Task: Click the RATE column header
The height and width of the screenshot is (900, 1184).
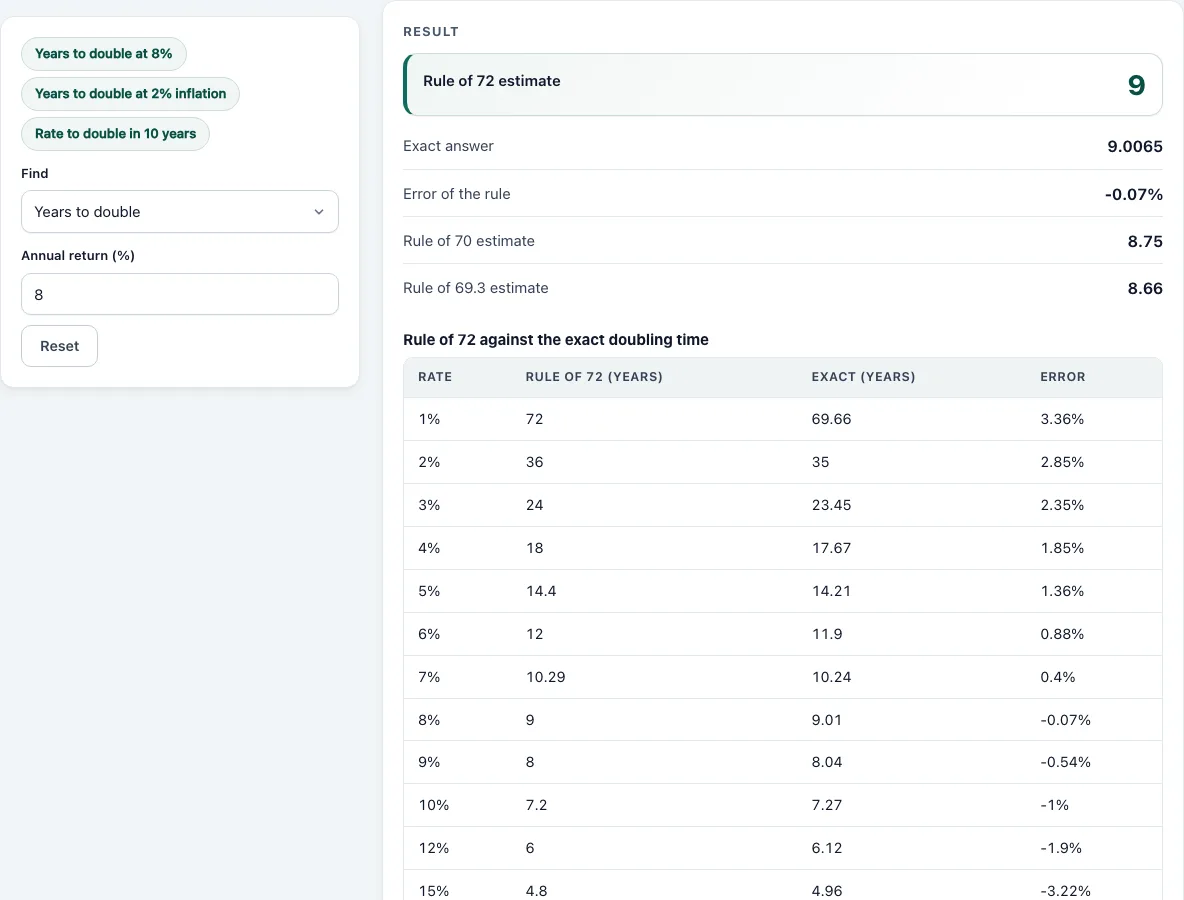Action: pyautogui.click(x=435, y=377)
